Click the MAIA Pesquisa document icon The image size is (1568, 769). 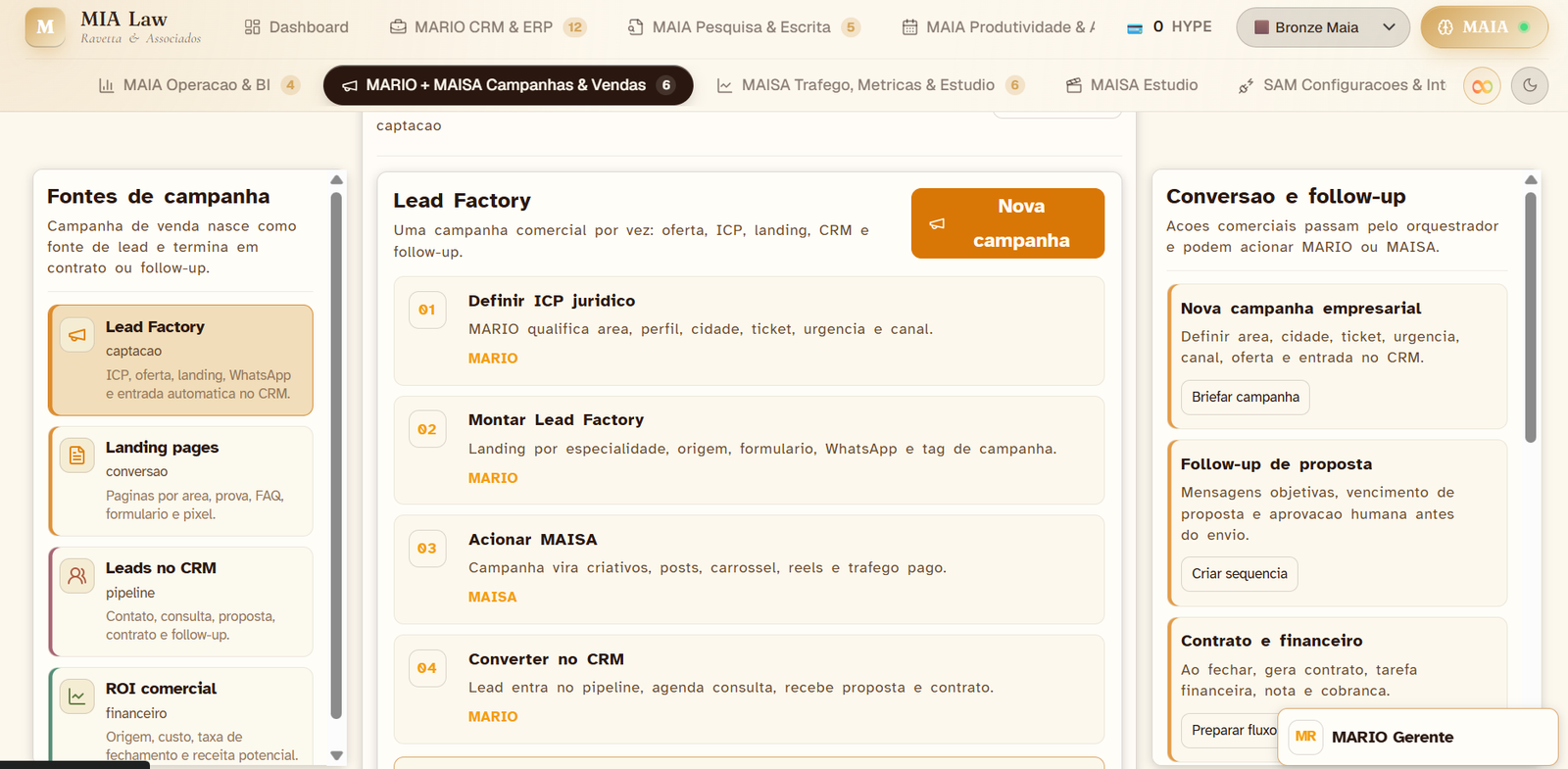click(x=636, y=27)
